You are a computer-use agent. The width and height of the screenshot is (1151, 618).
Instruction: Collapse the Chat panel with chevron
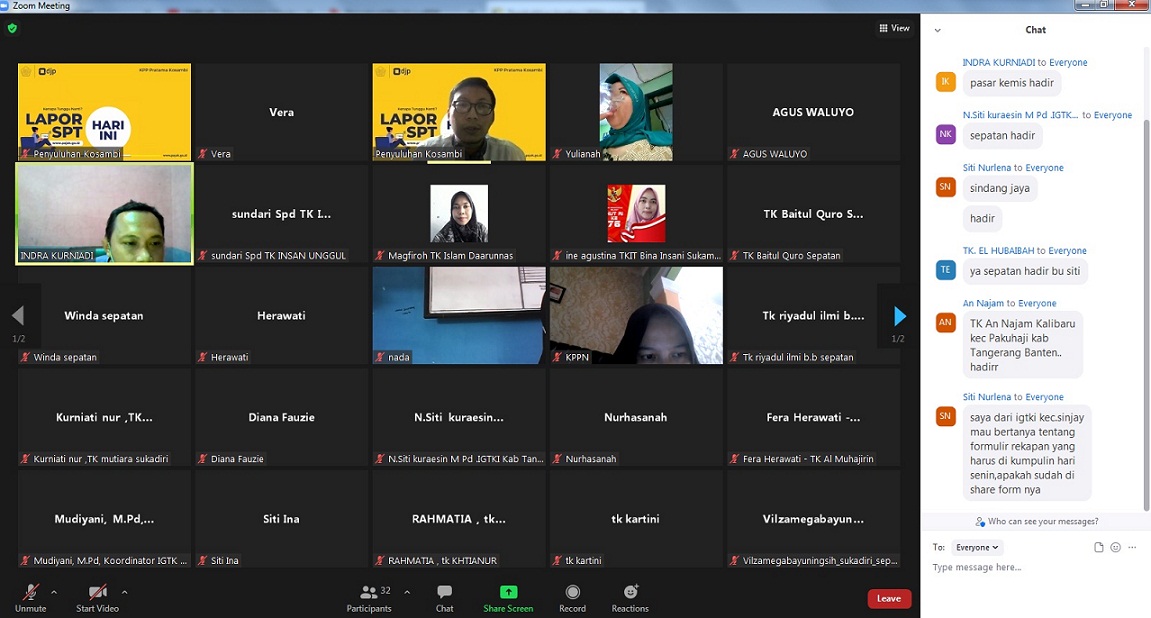point(937,30)
